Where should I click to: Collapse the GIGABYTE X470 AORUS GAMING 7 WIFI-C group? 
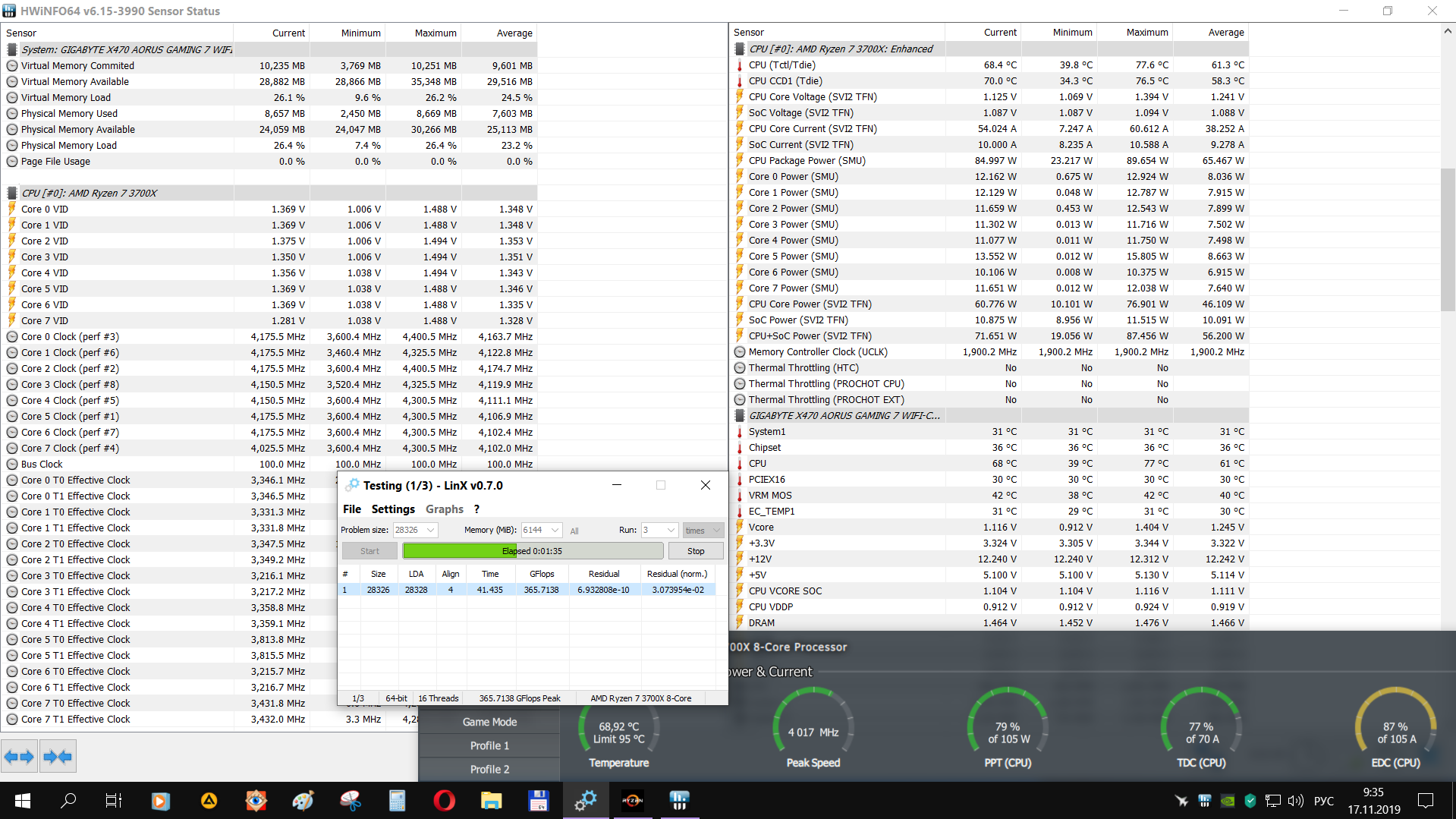pos(740,415)
